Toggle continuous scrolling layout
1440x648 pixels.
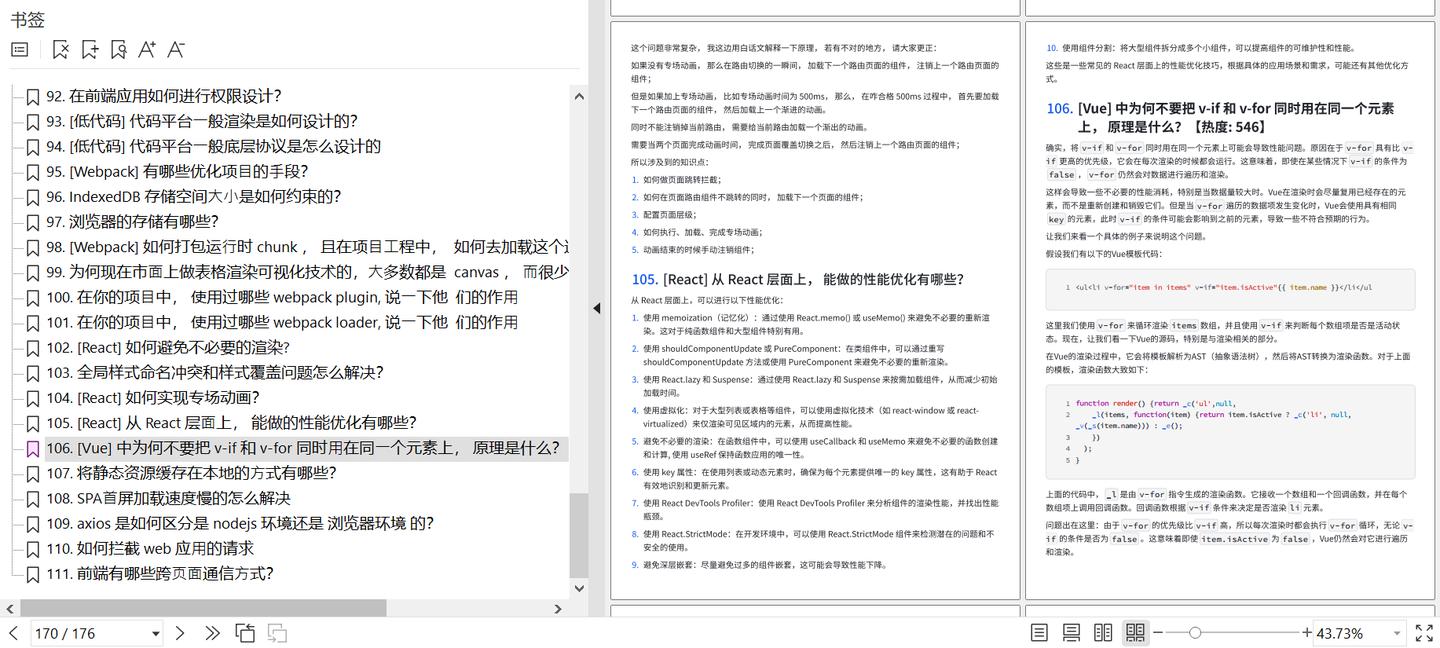point(1069,632)
